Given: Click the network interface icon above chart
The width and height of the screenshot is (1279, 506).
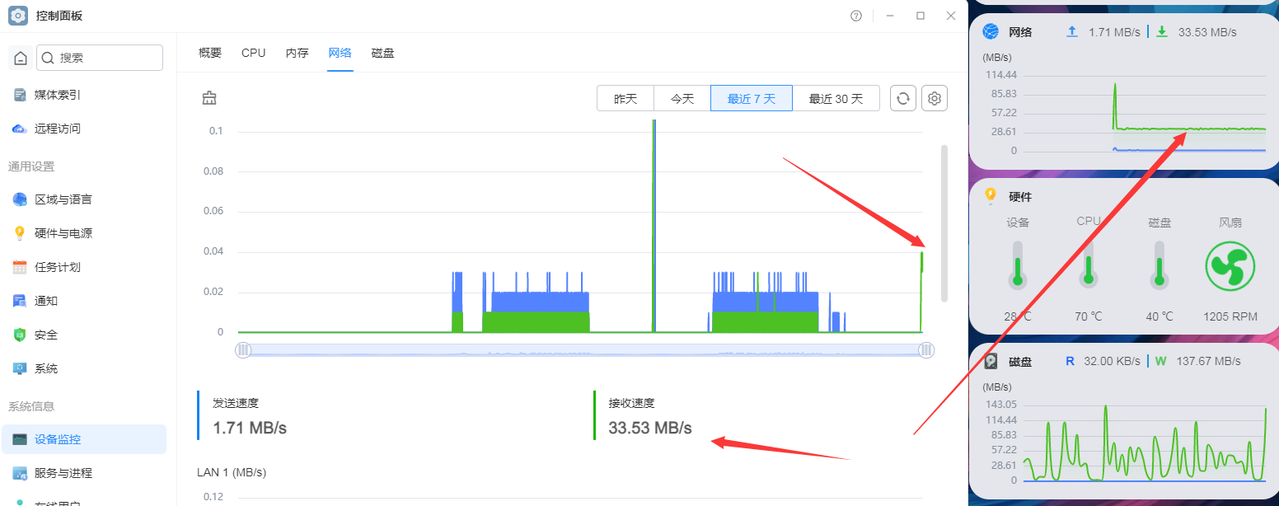Looking at the screenshot, I should pos(209,98).
